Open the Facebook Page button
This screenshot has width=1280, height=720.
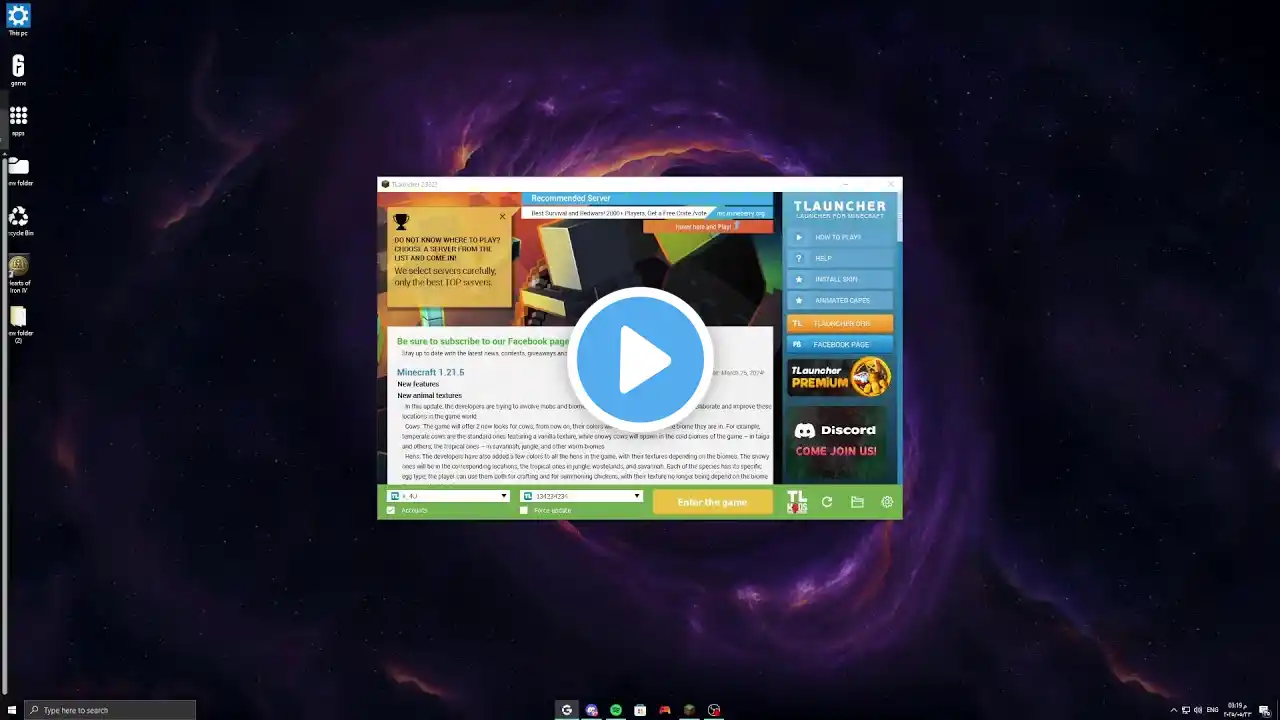[839, 344]
